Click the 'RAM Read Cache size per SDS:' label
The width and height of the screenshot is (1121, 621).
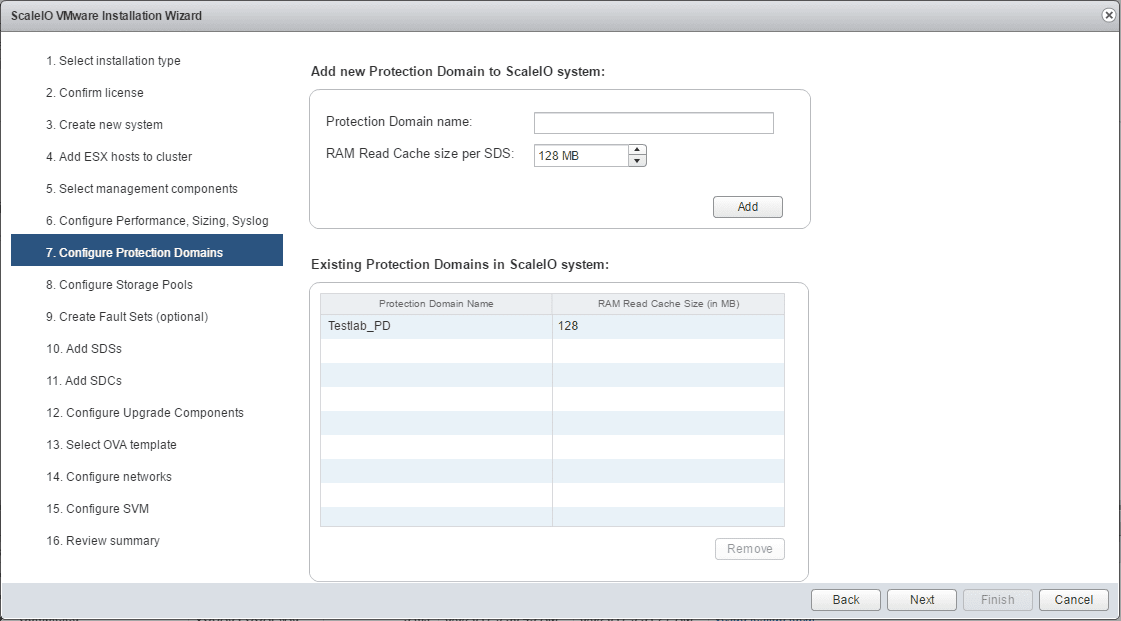[x=420, y=154]
